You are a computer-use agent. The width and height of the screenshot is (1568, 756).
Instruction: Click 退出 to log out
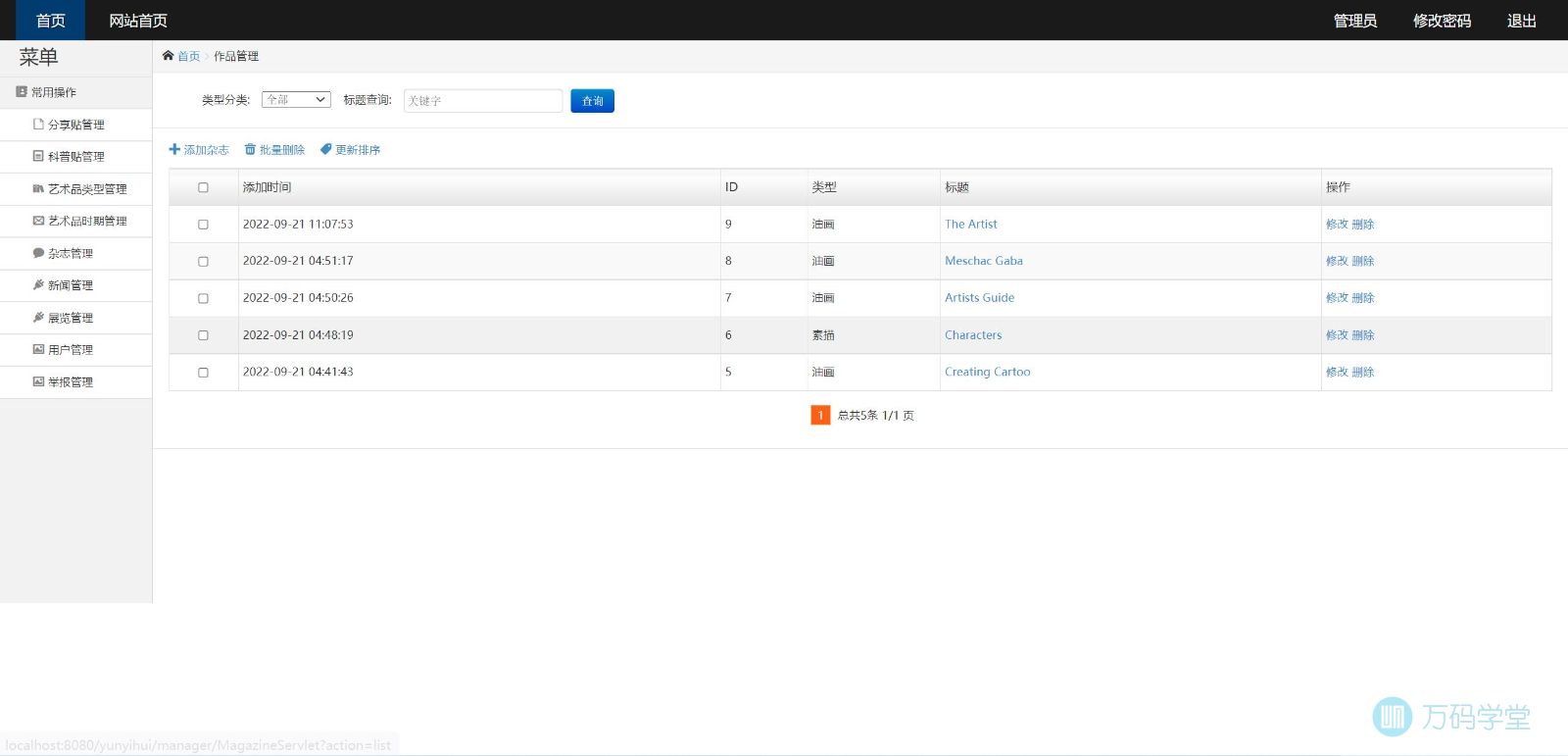(1522, 21)
